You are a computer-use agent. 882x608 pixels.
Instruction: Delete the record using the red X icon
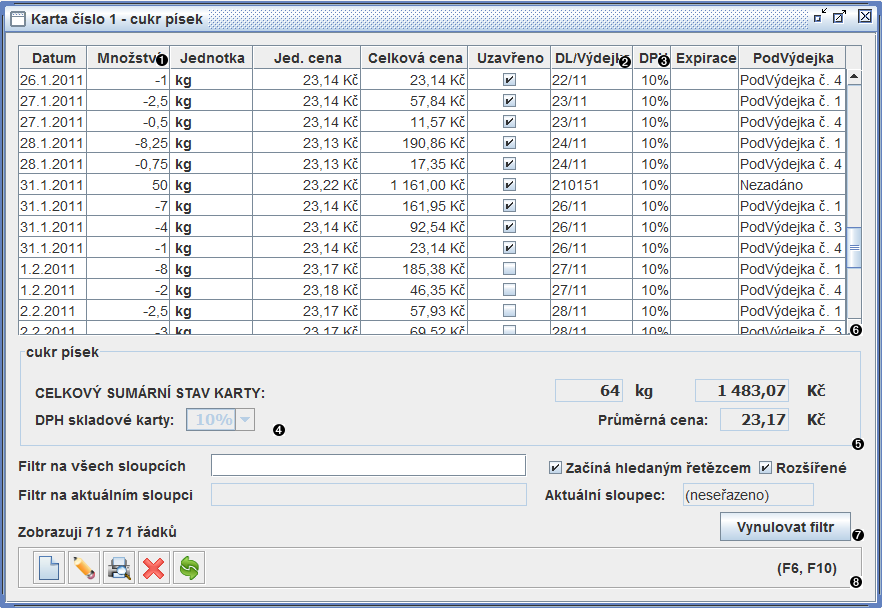click(153, 568)
